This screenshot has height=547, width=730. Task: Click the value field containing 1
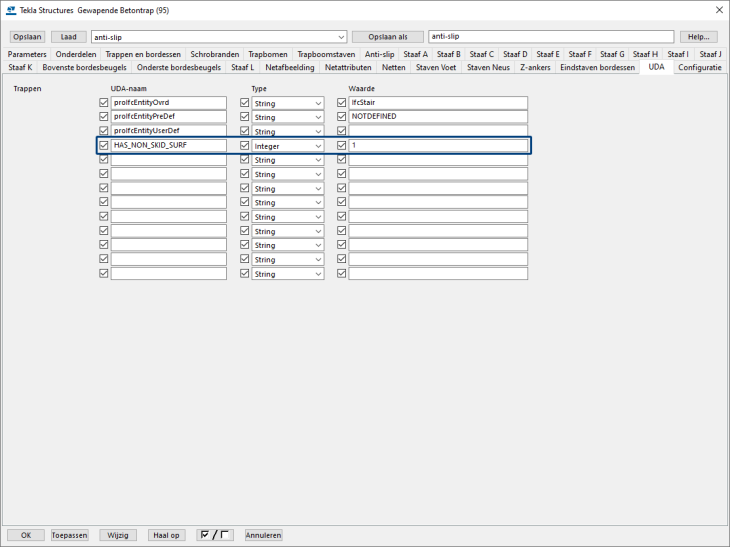pos(437,146)
